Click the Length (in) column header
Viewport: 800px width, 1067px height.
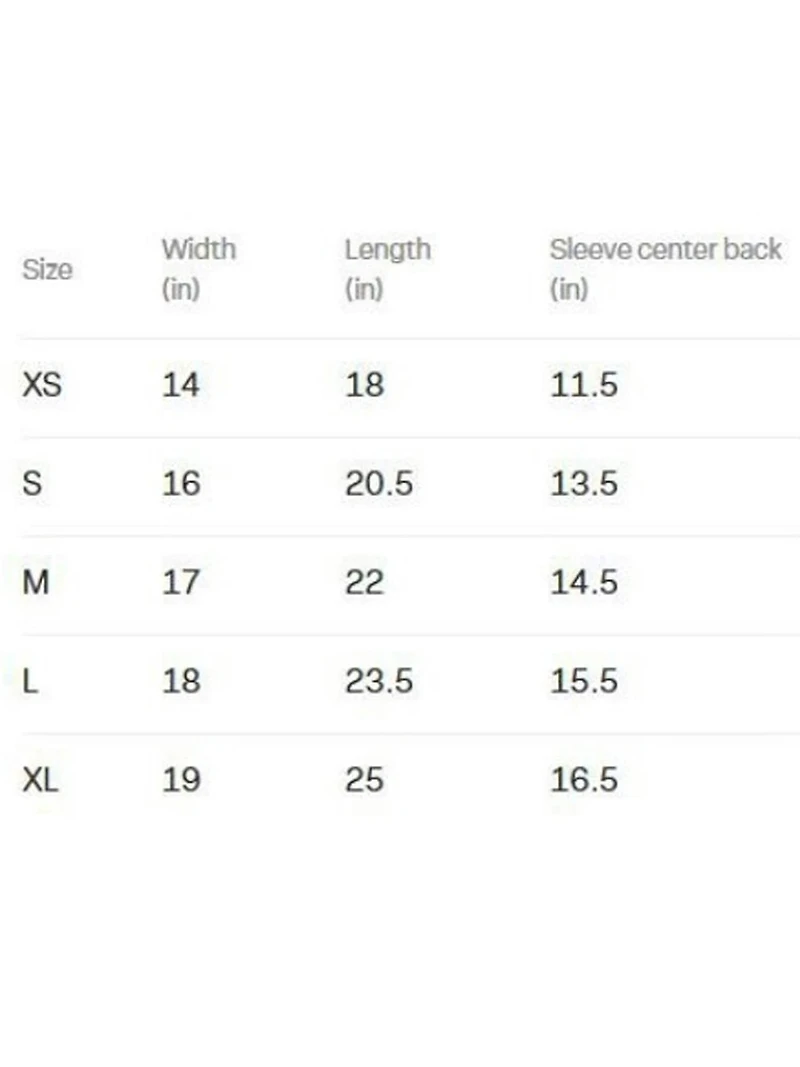click(387, 268)
